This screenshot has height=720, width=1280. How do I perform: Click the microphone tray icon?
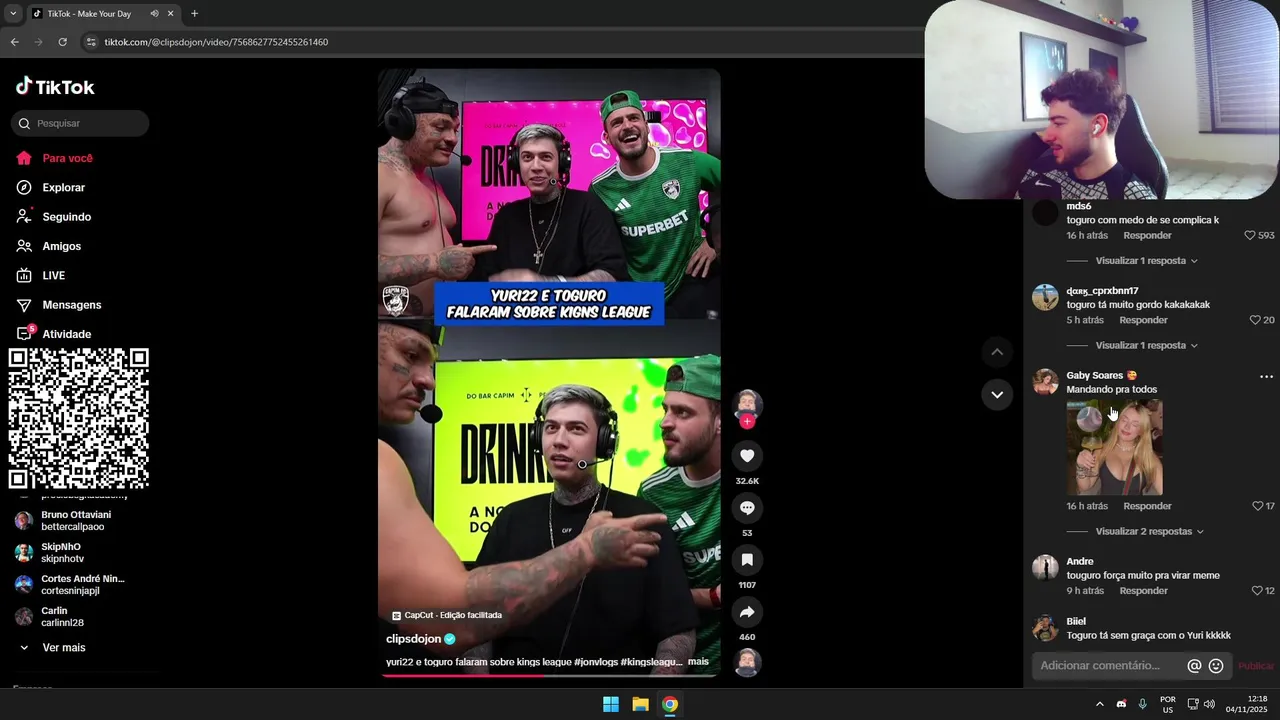(1143, 704)
